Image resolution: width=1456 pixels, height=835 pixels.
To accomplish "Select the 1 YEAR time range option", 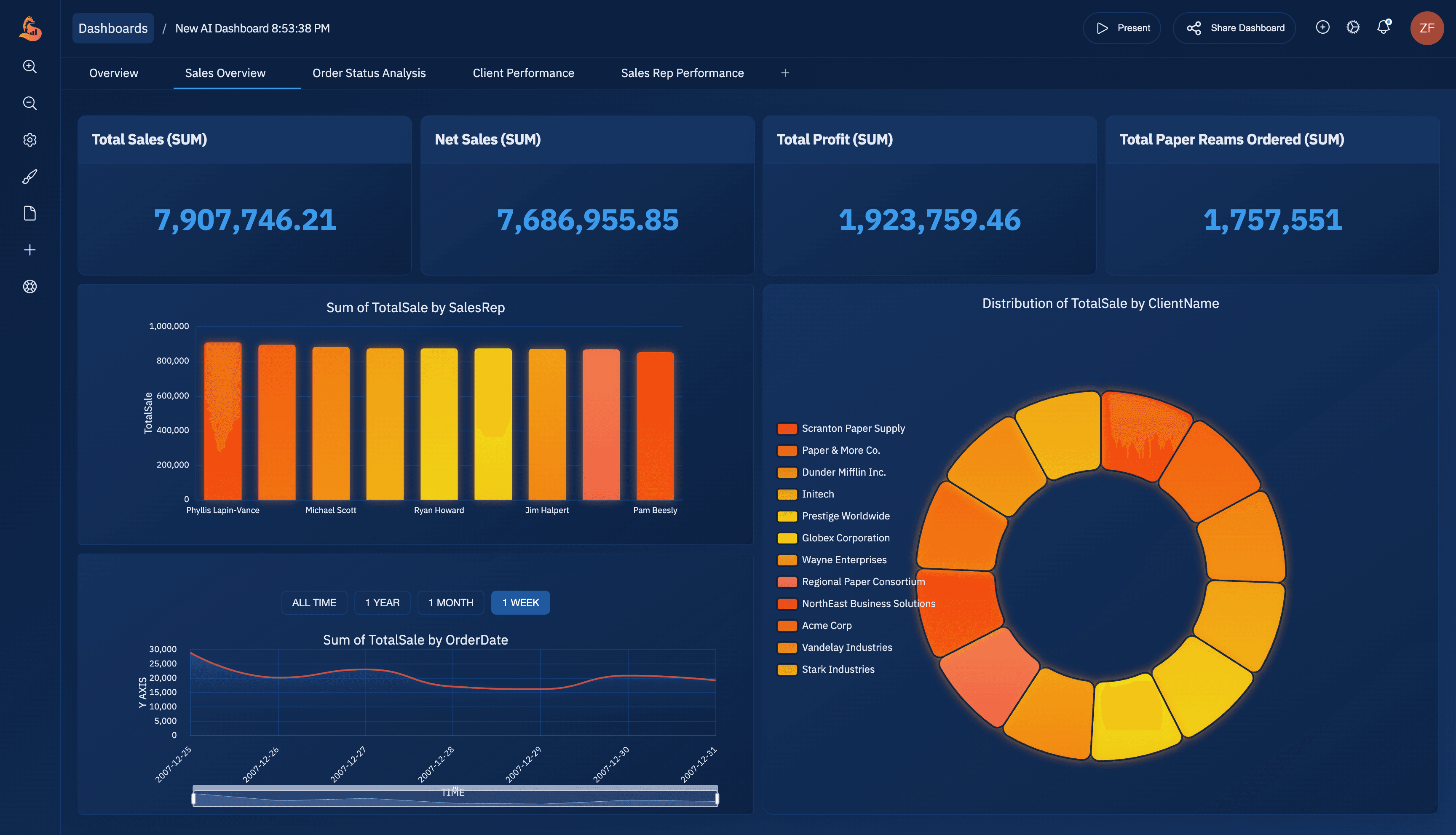I will 382,602.
